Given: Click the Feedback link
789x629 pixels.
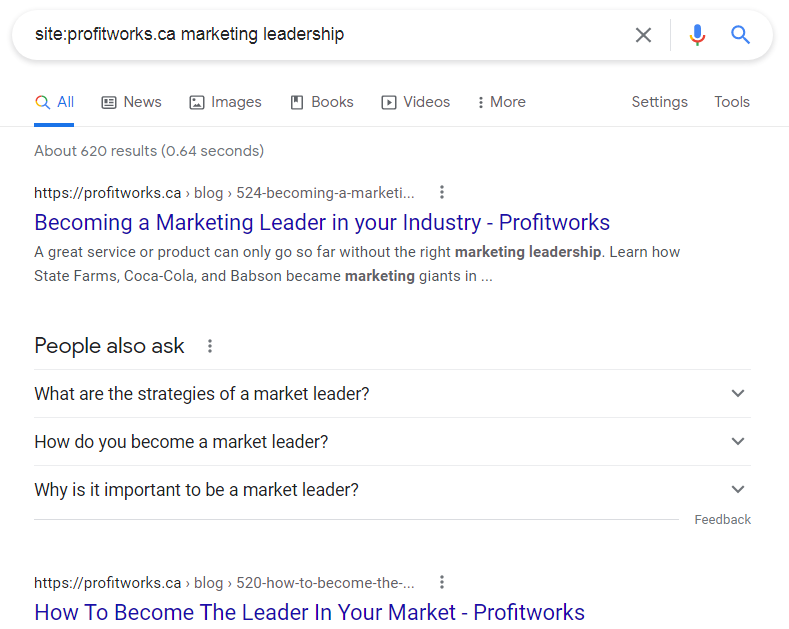Looking at the screenshot, I should tap(722, 520).
